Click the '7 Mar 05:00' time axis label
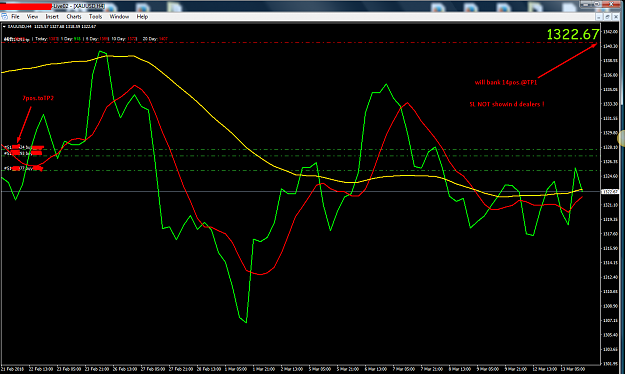 (404, 369)
